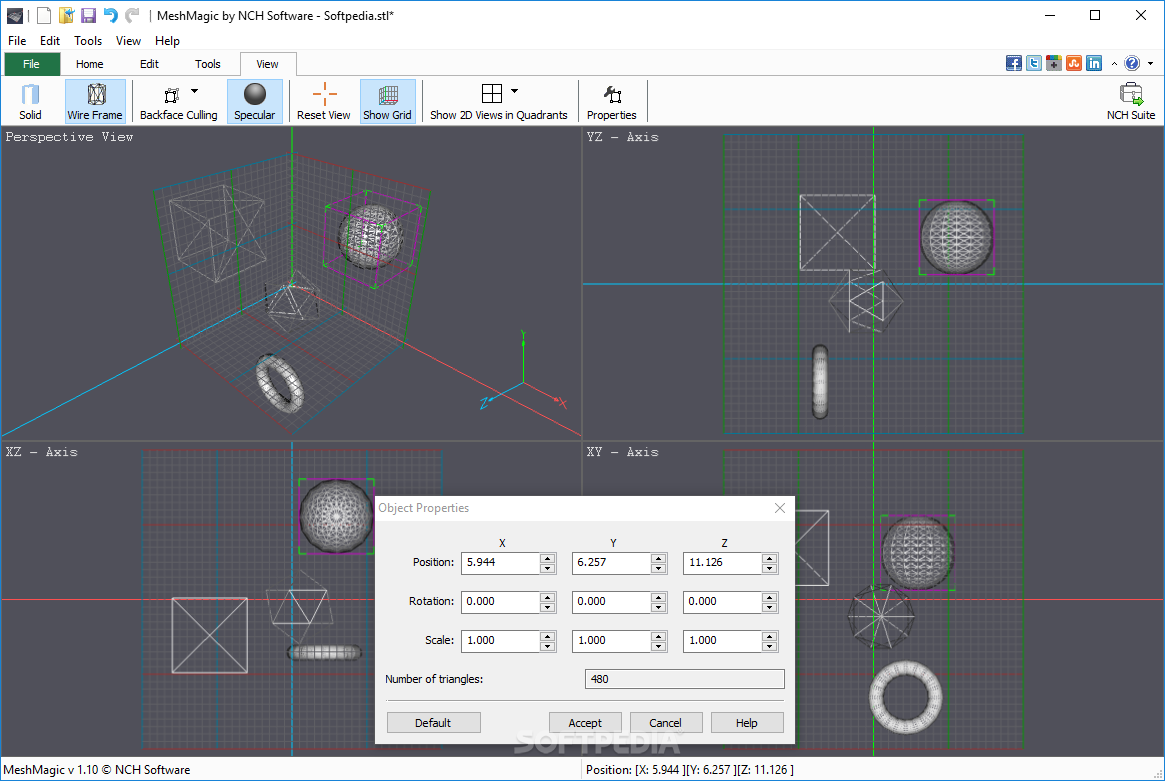Image resolution: width=1165 pixels, height=781 pixels.
Task: Close the Object Properties dialog
Action: coord(779,508)
